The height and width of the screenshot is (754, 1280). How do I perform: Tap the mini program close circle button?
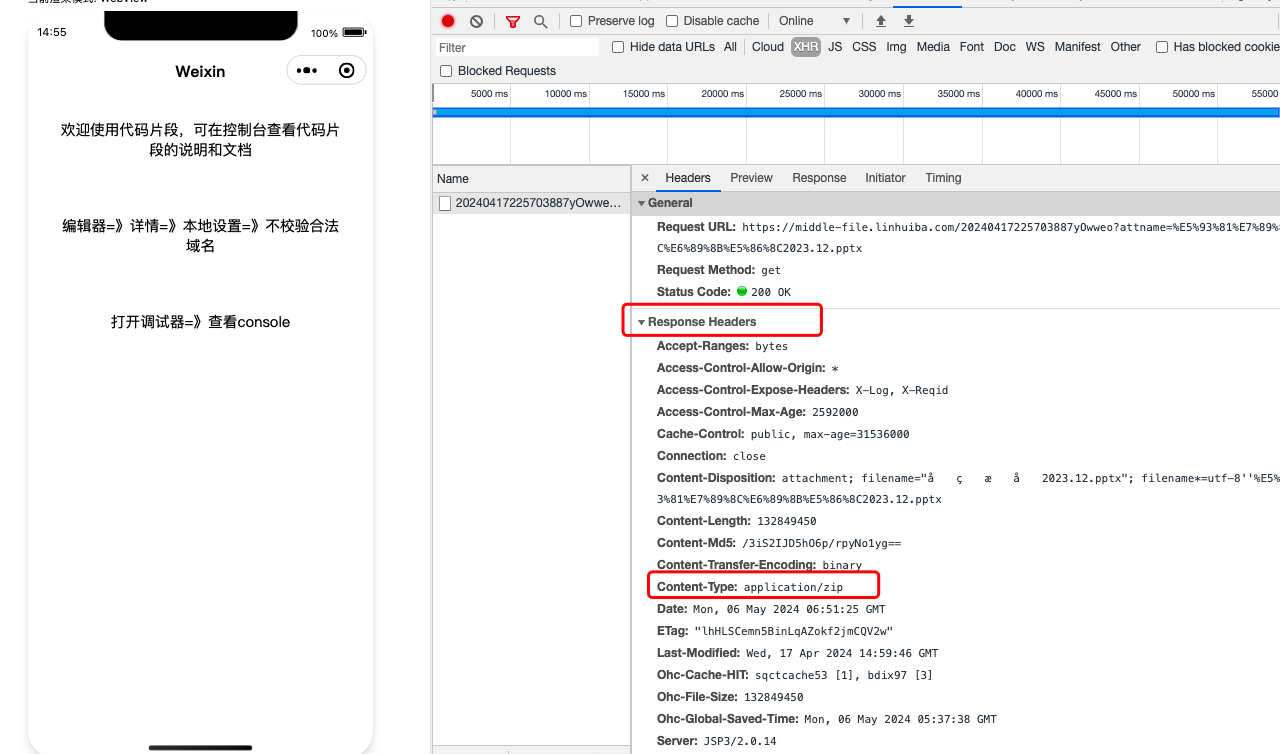(x=347, y=70)
